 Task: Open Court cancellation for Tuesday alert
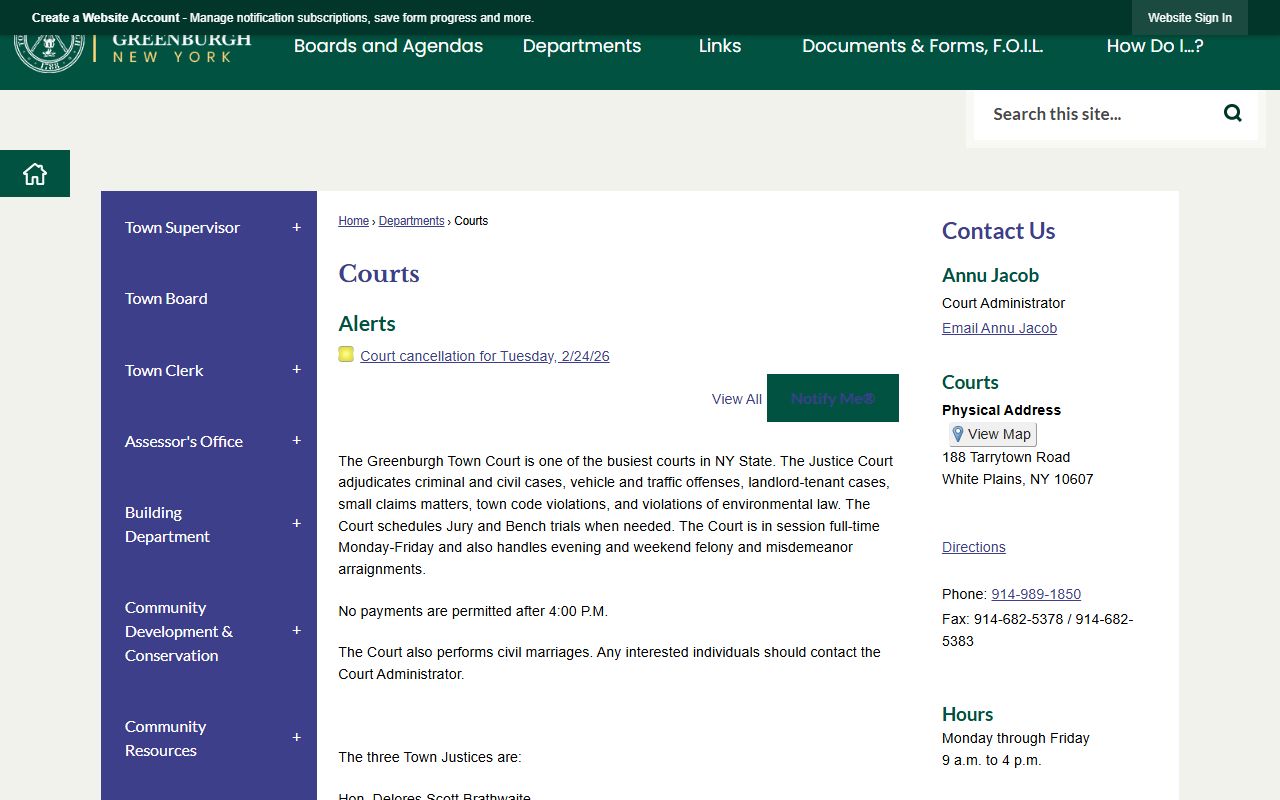(485, 356)
